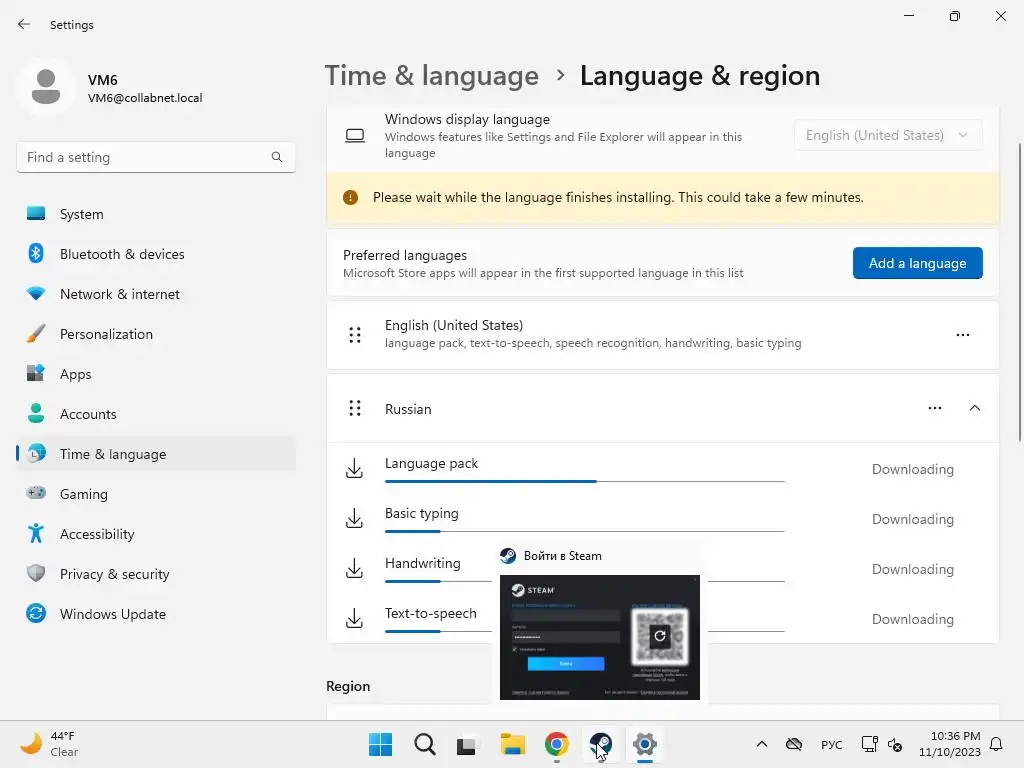Click drag handle for English (United States)

(x=355, y=334)
